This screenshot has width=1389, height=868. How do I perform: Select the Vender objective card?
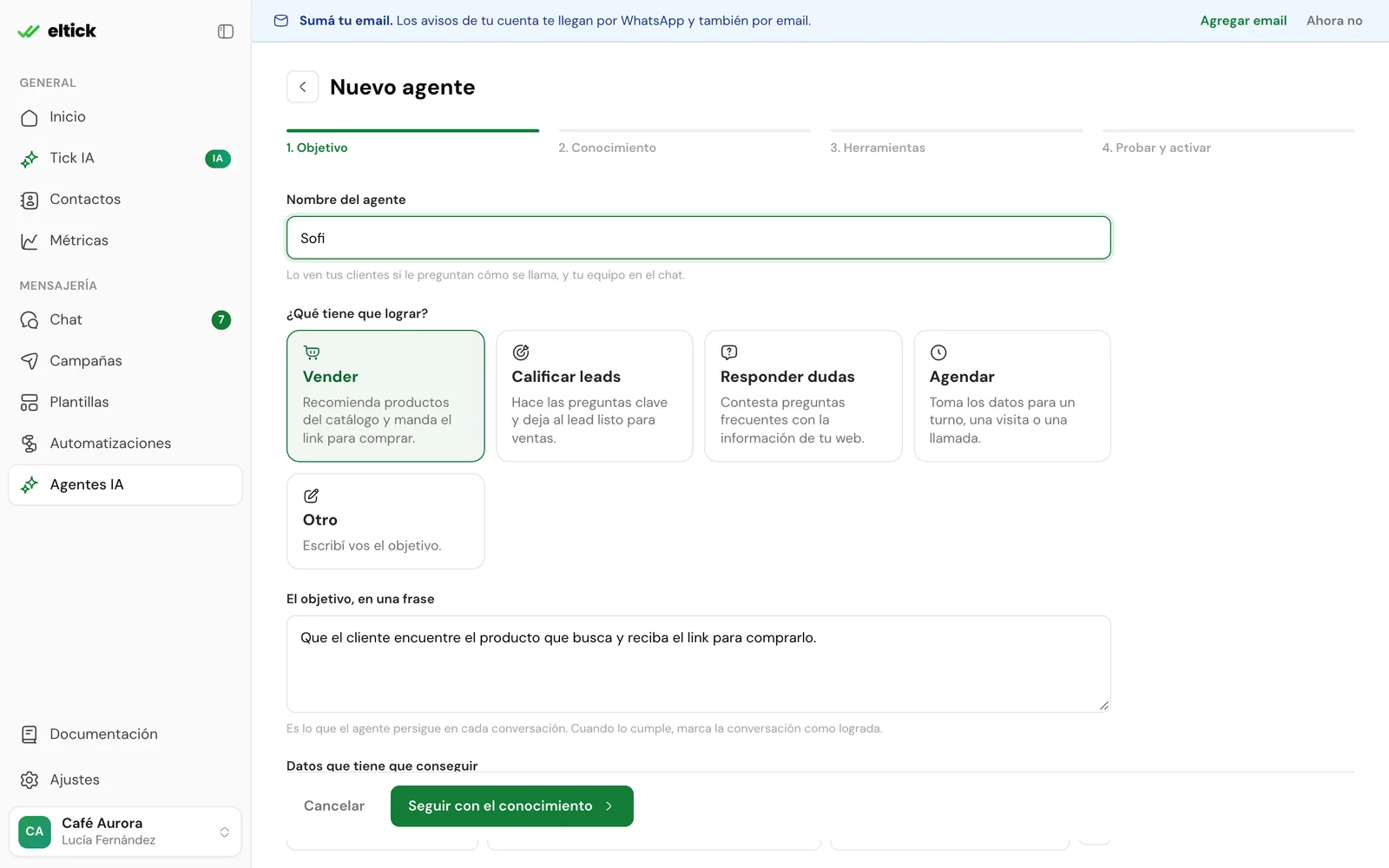click(385, 396)
